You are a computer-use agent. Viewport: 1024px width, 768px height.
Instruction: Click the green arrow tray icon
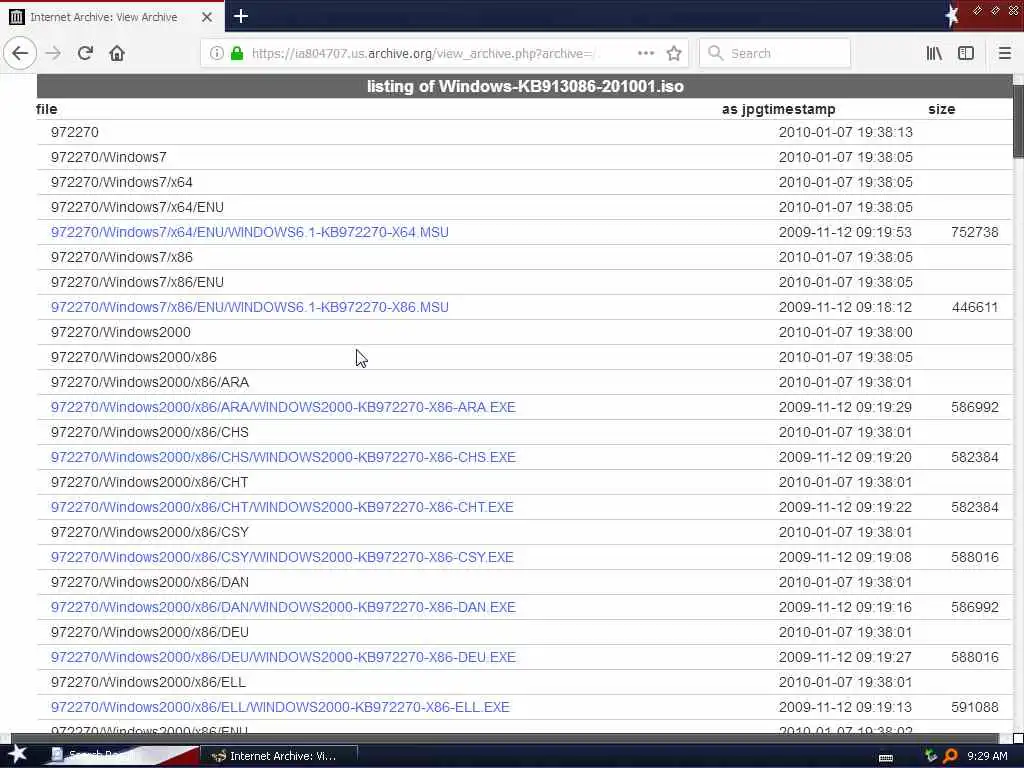(931, 756)
